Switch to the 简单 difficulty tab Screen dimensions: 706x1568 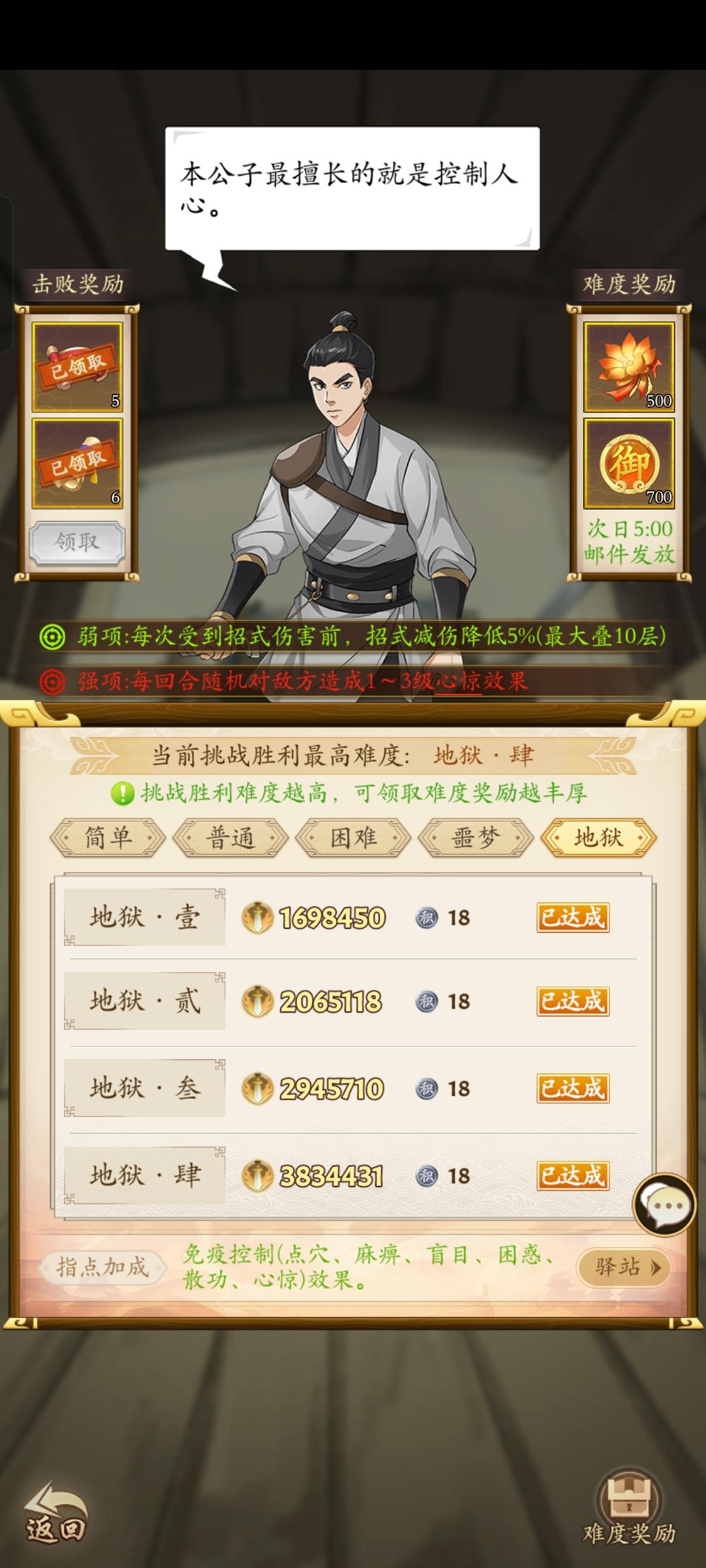point(108,838)
